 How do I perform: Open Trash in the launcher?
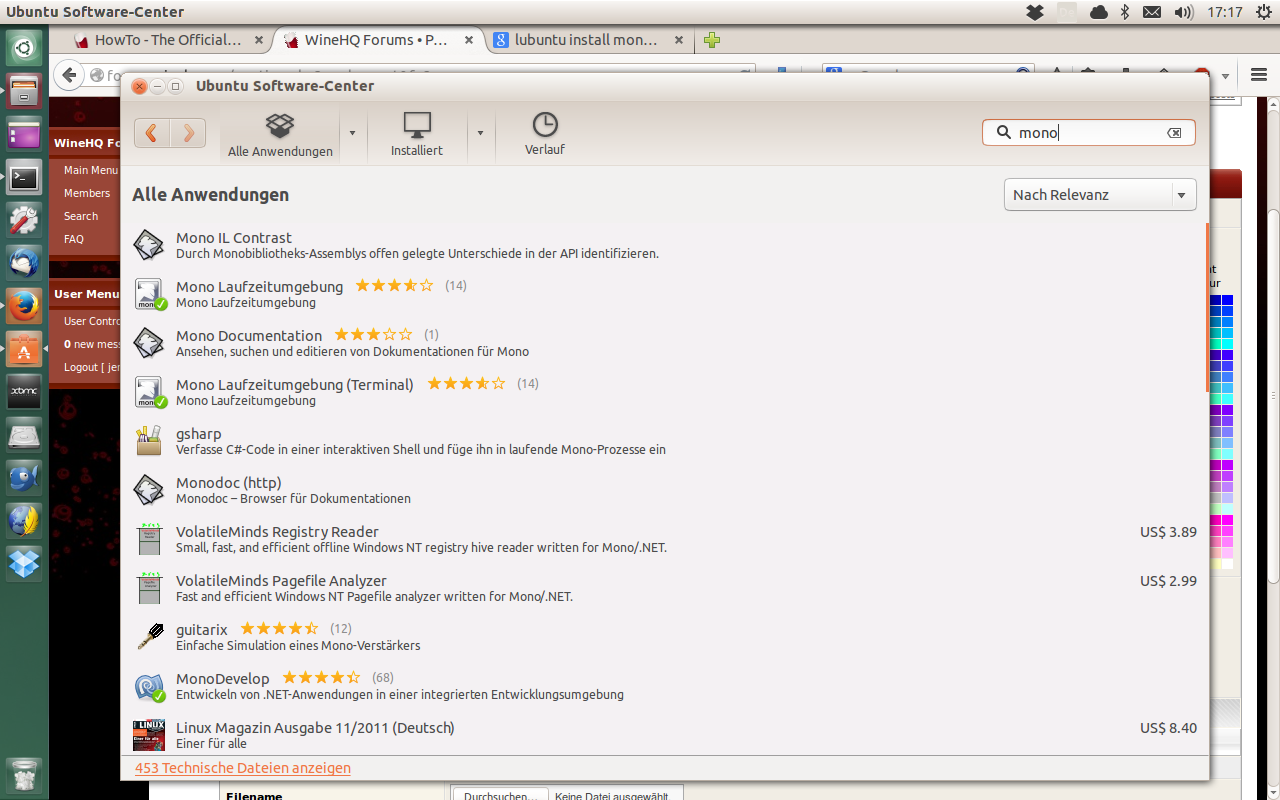[x=24, y=776]
